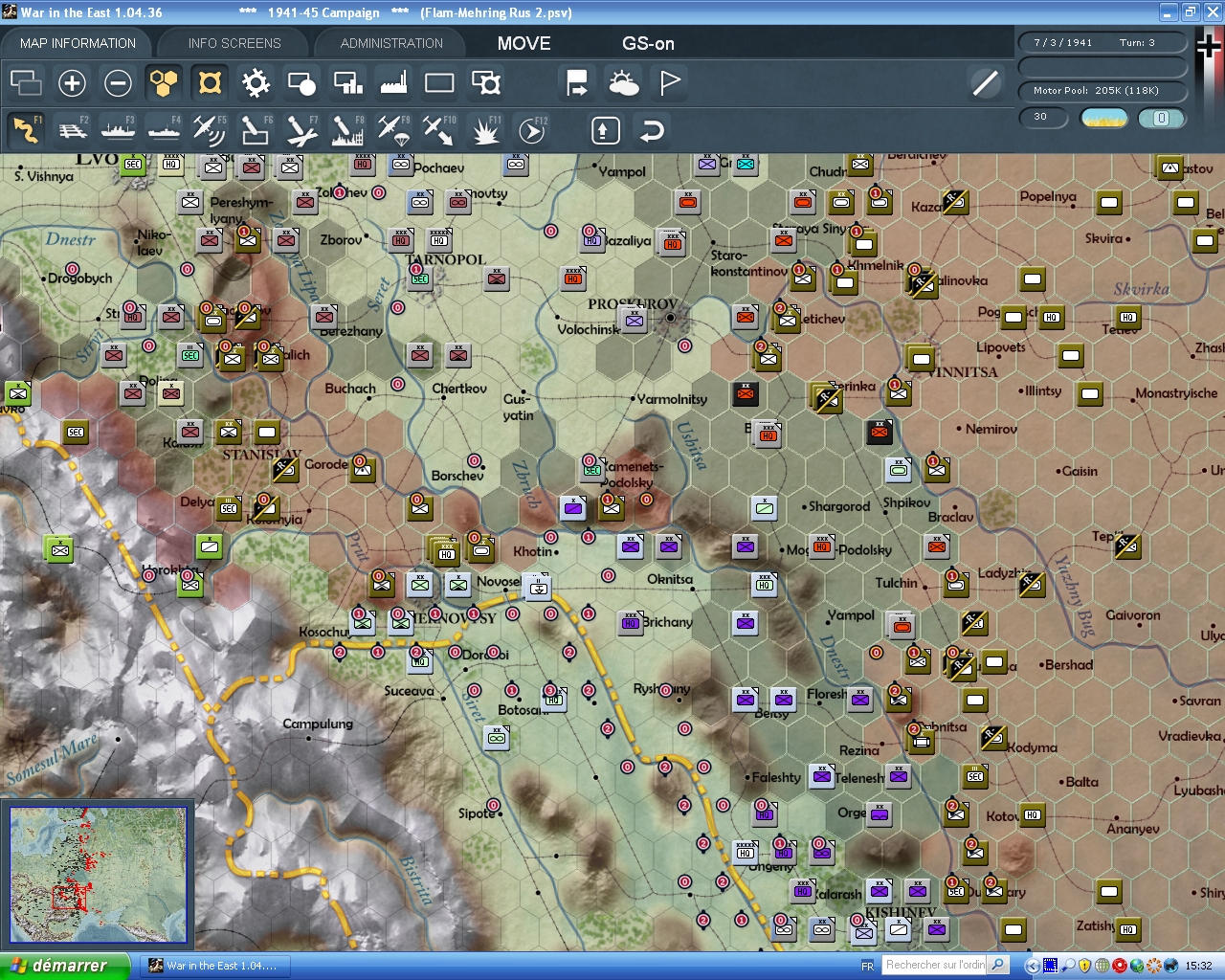Click the taskbar desktop search field
1225x980 pixels.
click(934, 965)
